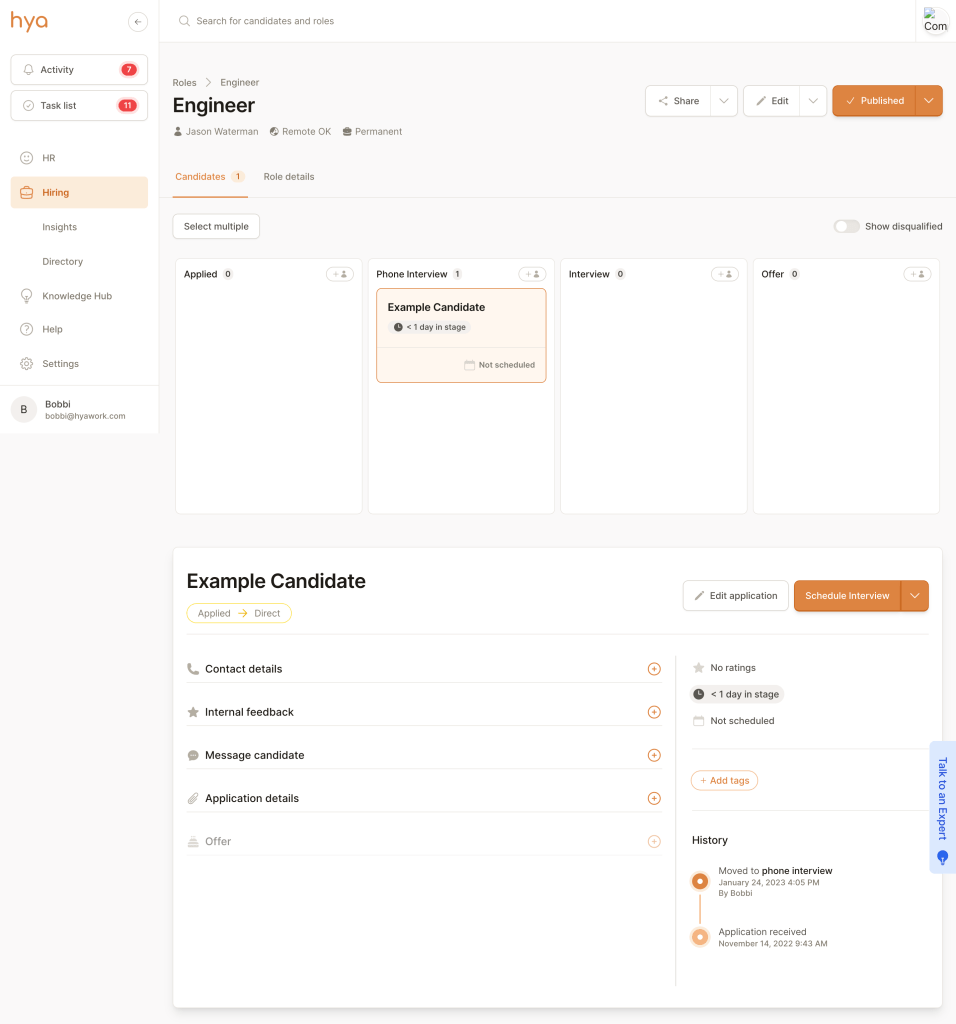Click add candidate icon in Interview column

725,274
